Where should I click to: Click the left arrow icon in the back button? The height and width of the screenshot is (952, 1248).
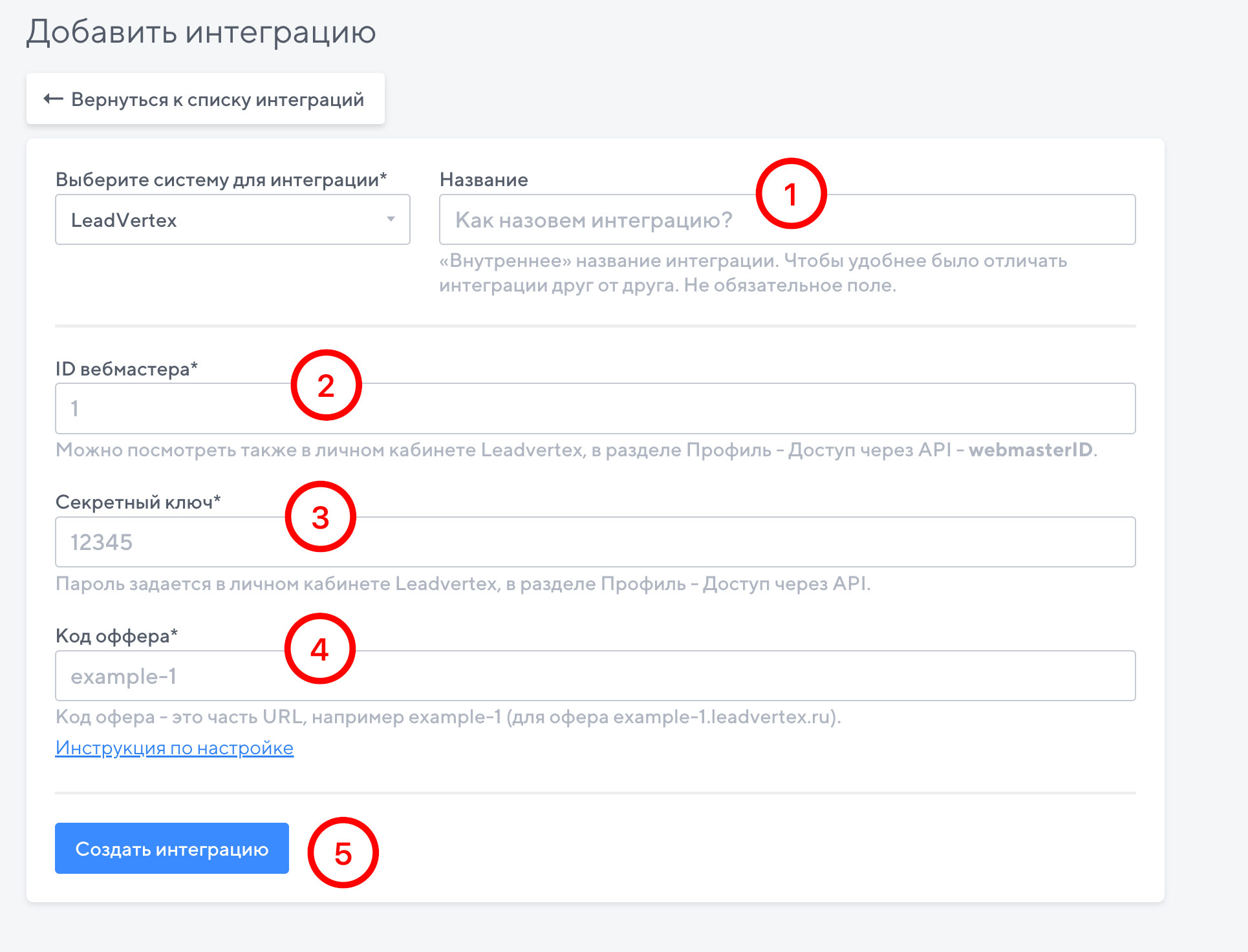(x=53, y=99)
